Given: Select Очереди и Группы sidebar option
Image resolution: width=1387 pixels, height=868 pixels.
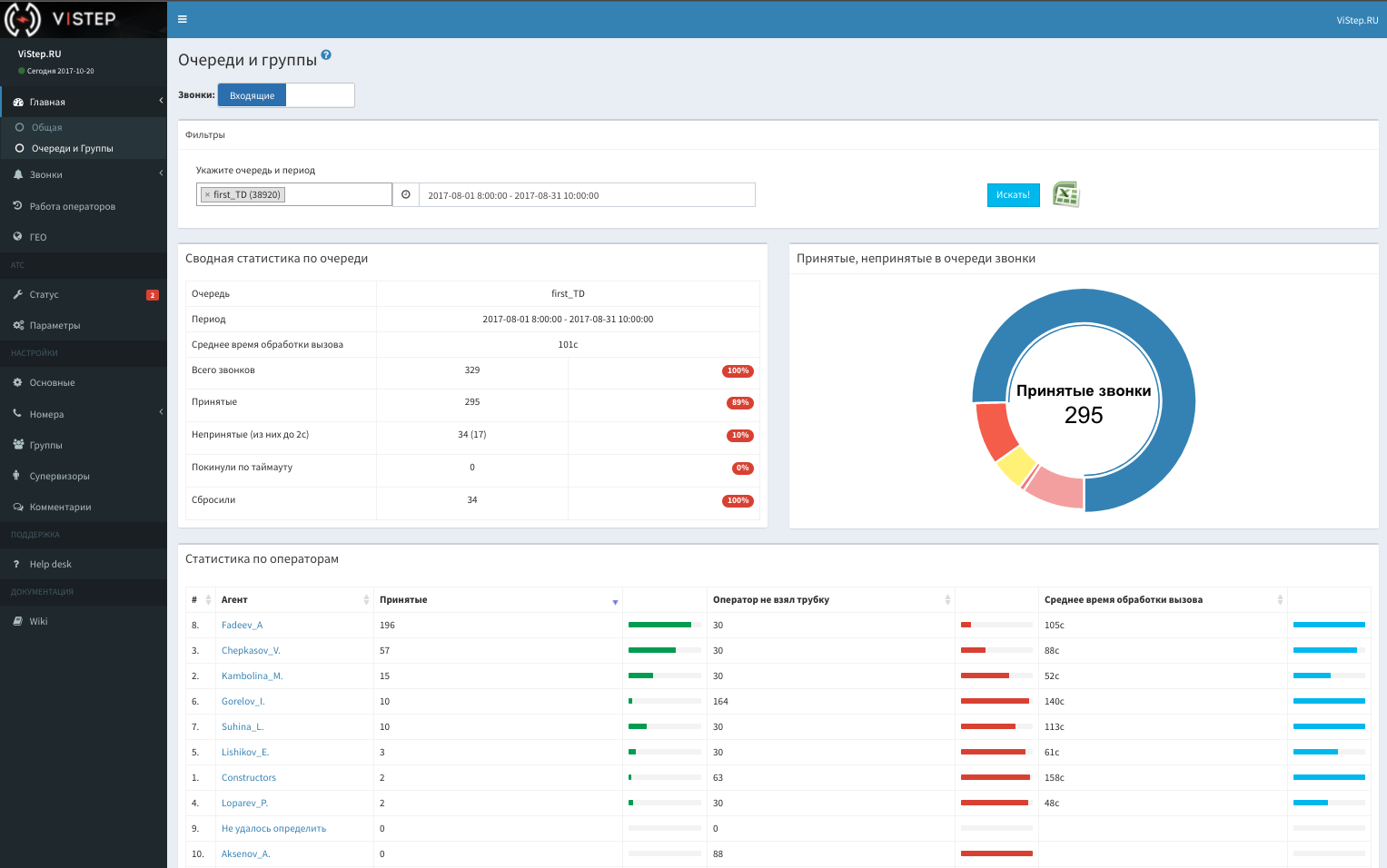Looking at the screenshot, I should tap(72, 148).
